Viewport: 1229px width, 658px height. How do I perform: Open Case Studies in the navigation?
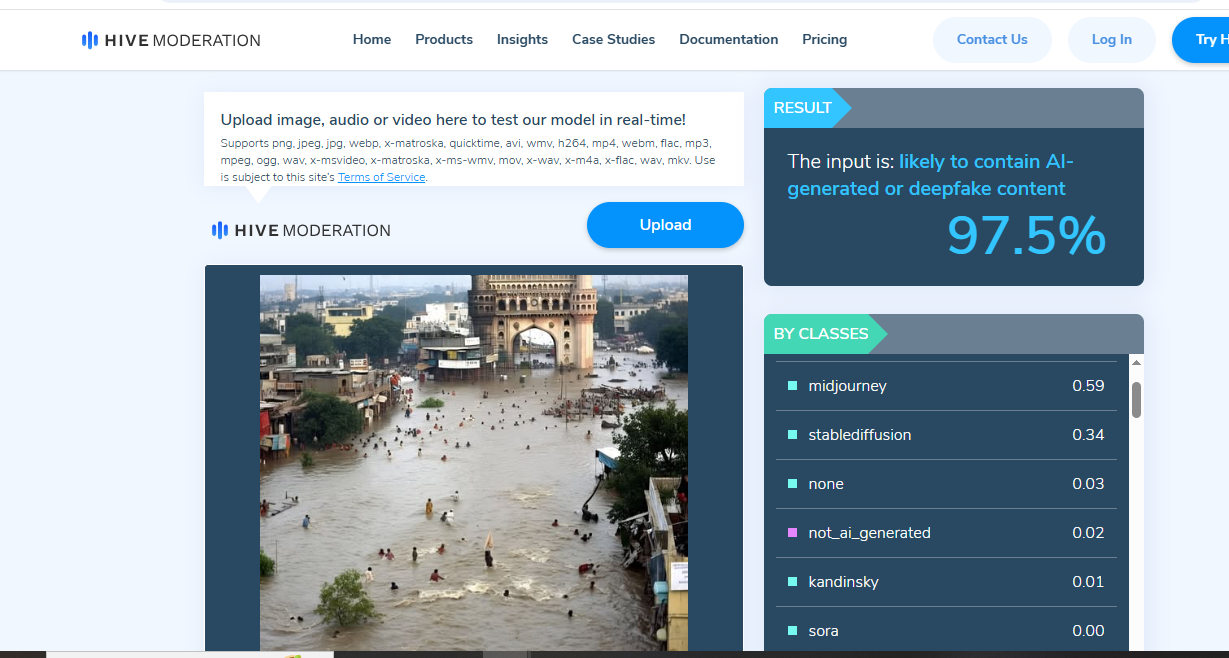click(x=613, y=40)
